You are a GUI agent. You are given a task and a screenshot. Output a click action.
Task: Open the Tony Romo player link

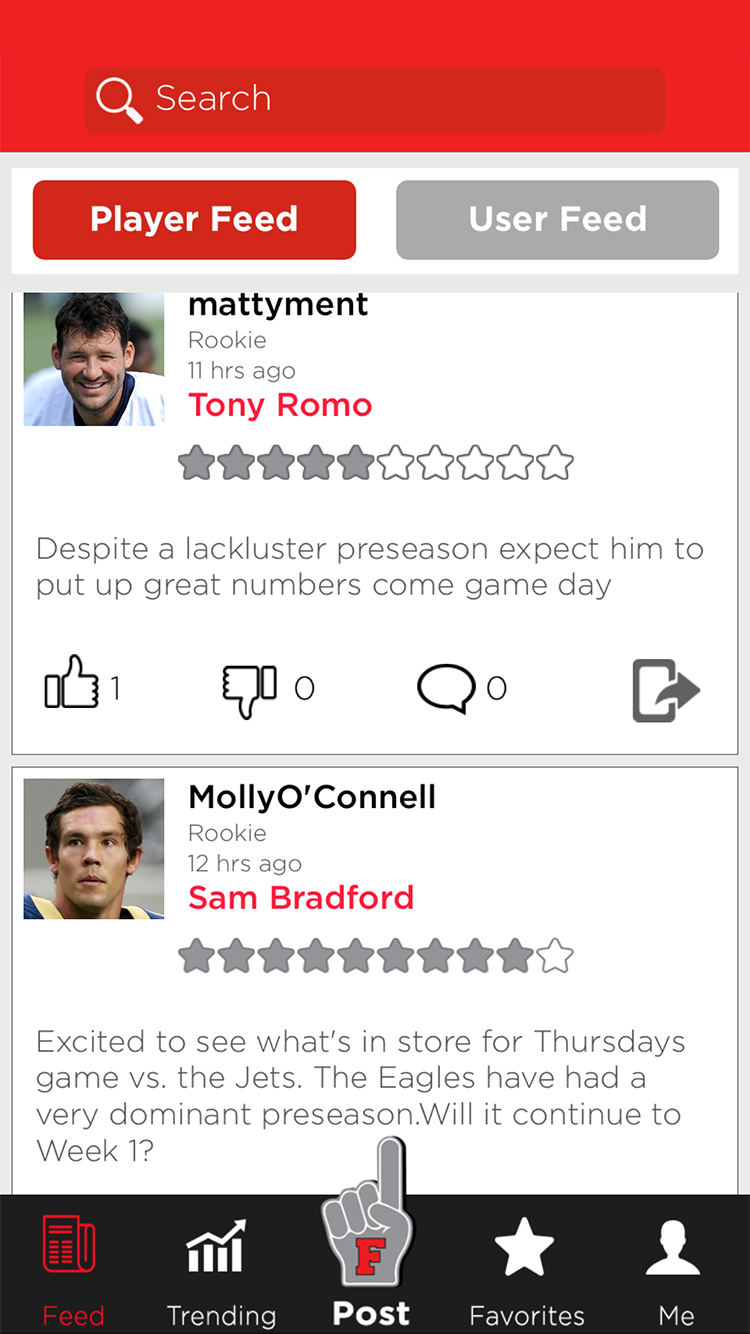[280, 405]
